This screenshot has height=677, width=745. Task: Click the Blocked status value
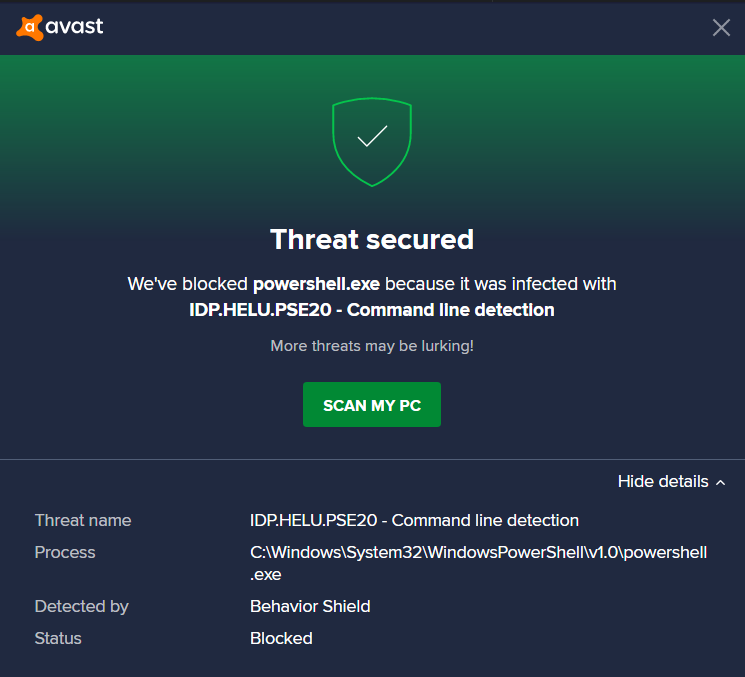(x=281, y=638)
